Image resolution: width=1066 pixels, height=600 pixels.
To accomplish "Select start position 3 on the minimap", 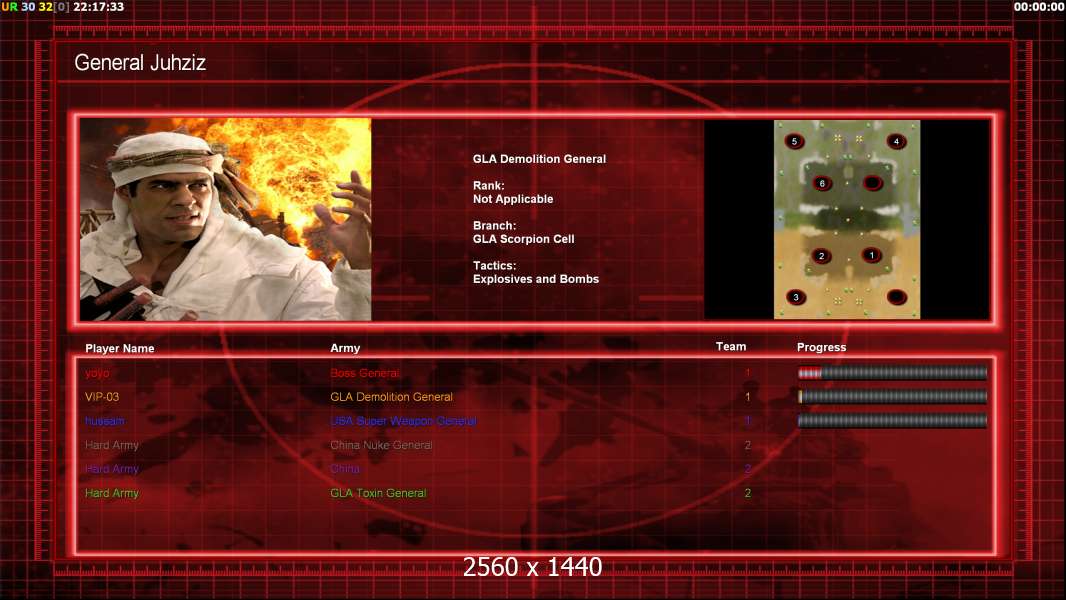I will (x=796, y=297).
